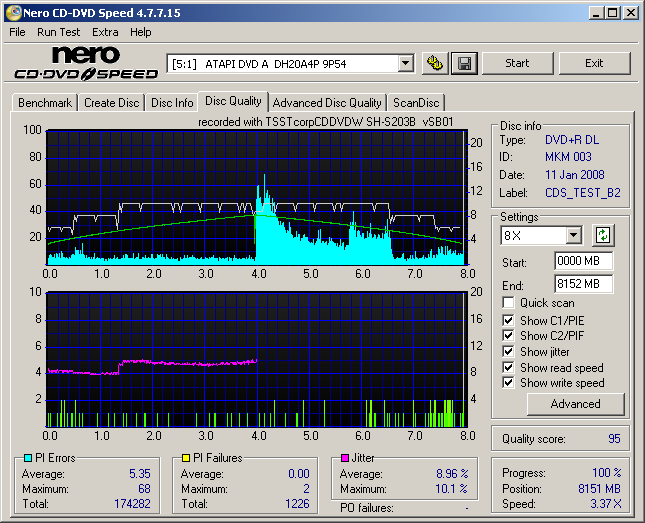Image resolution: width=645 pixels, height=523 pixels.
Task: Open the drive selection dropdown
Action: pos(406,64)
